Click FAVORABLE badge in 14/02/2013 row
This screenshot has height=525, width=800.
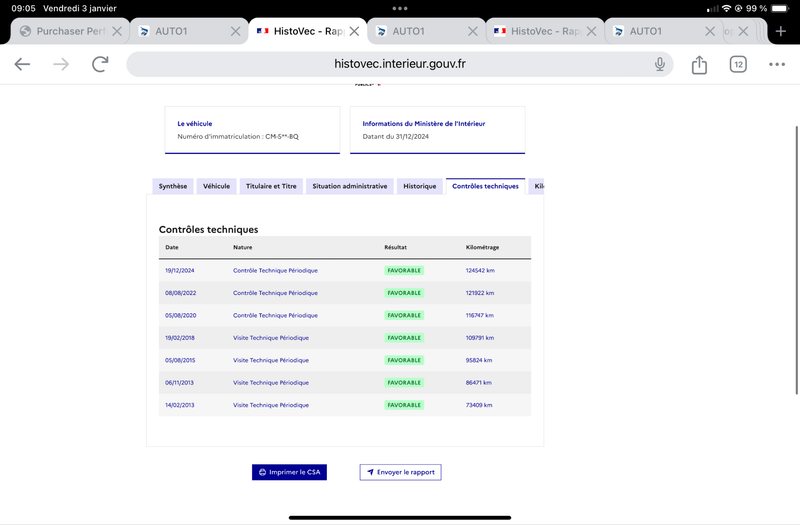click(404, 405)
